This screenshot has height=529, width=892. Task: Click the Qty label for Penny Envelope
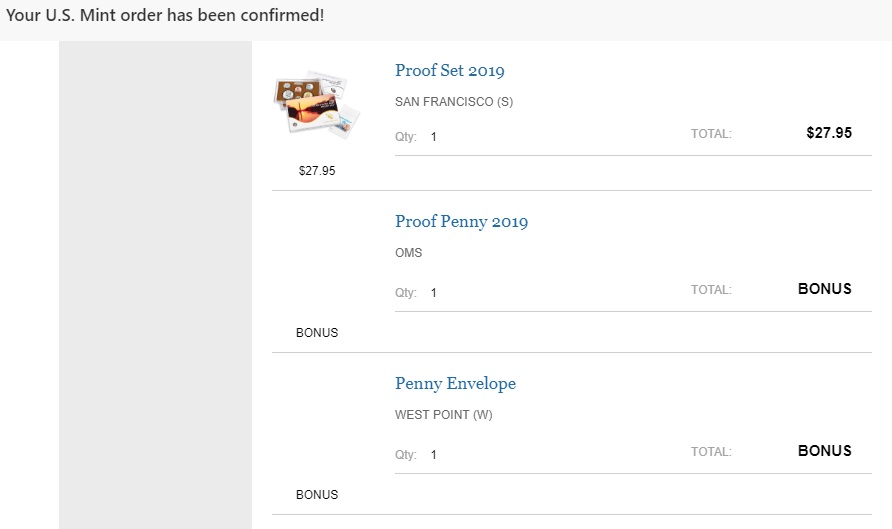405,455
